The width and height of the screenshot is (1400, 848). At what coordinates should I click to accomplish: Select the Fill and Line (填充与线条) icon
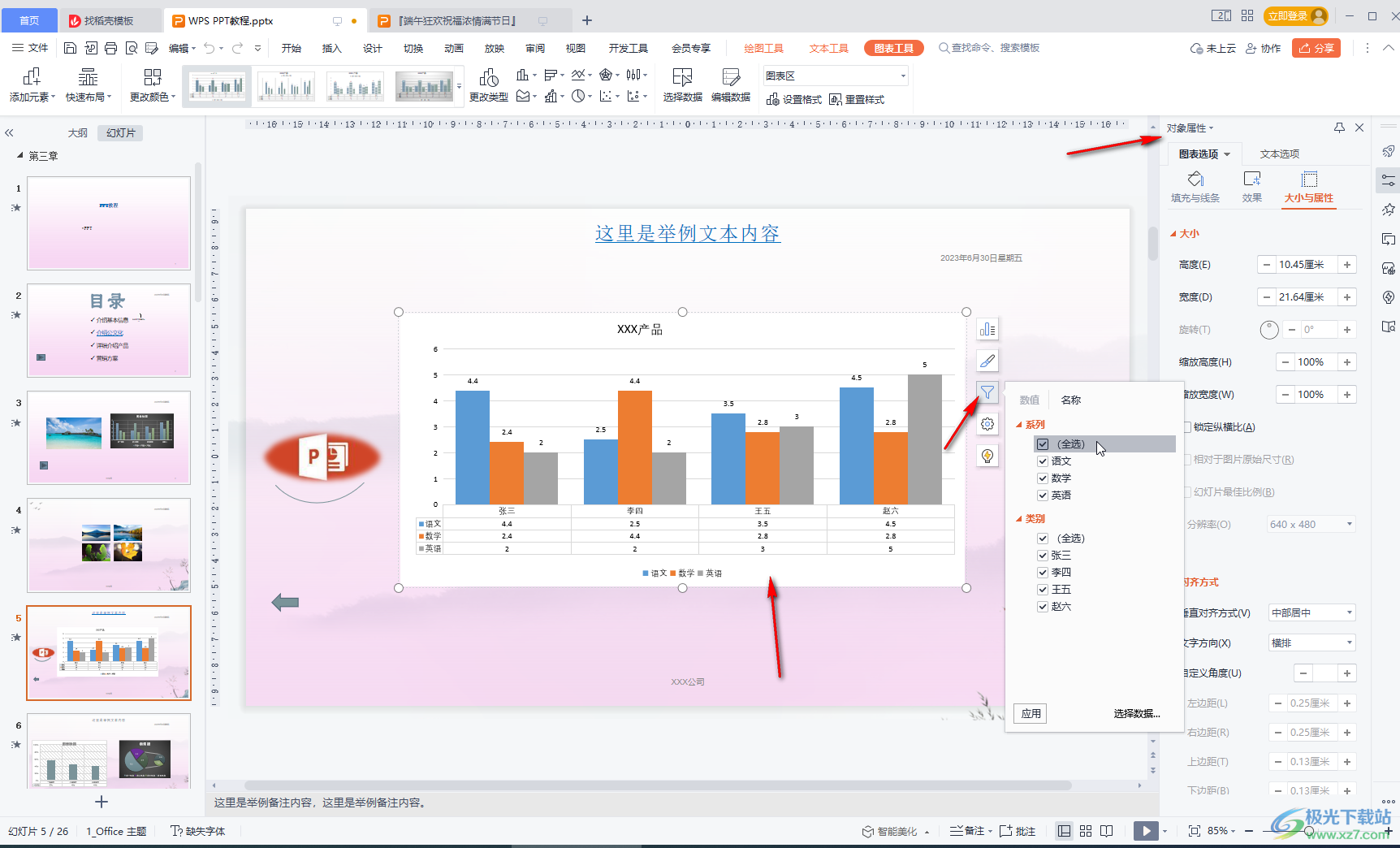(1195, 179)
